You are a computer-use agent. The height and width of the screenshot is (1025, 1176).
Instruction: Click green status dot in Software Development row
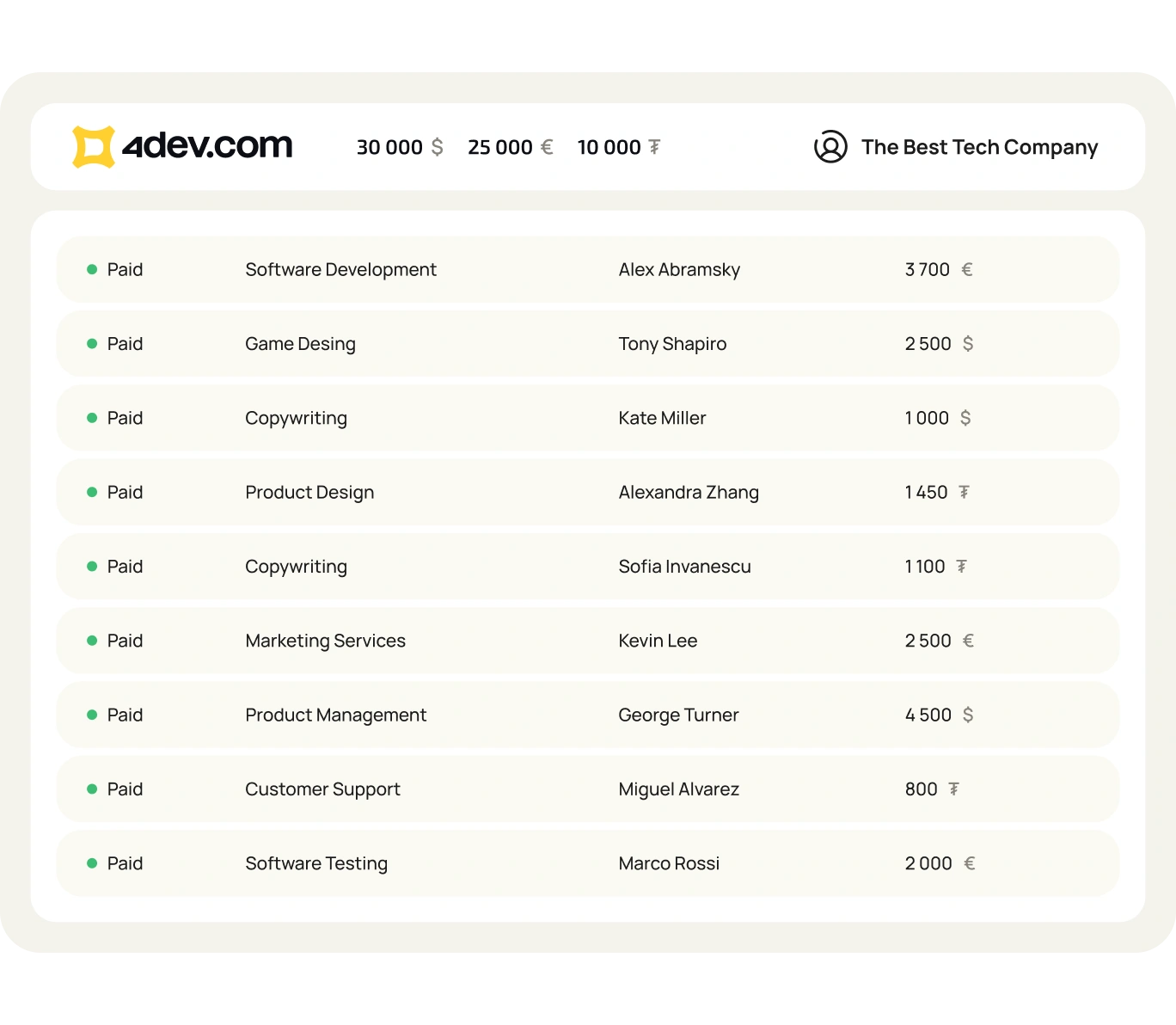click(x=92, y=270)
